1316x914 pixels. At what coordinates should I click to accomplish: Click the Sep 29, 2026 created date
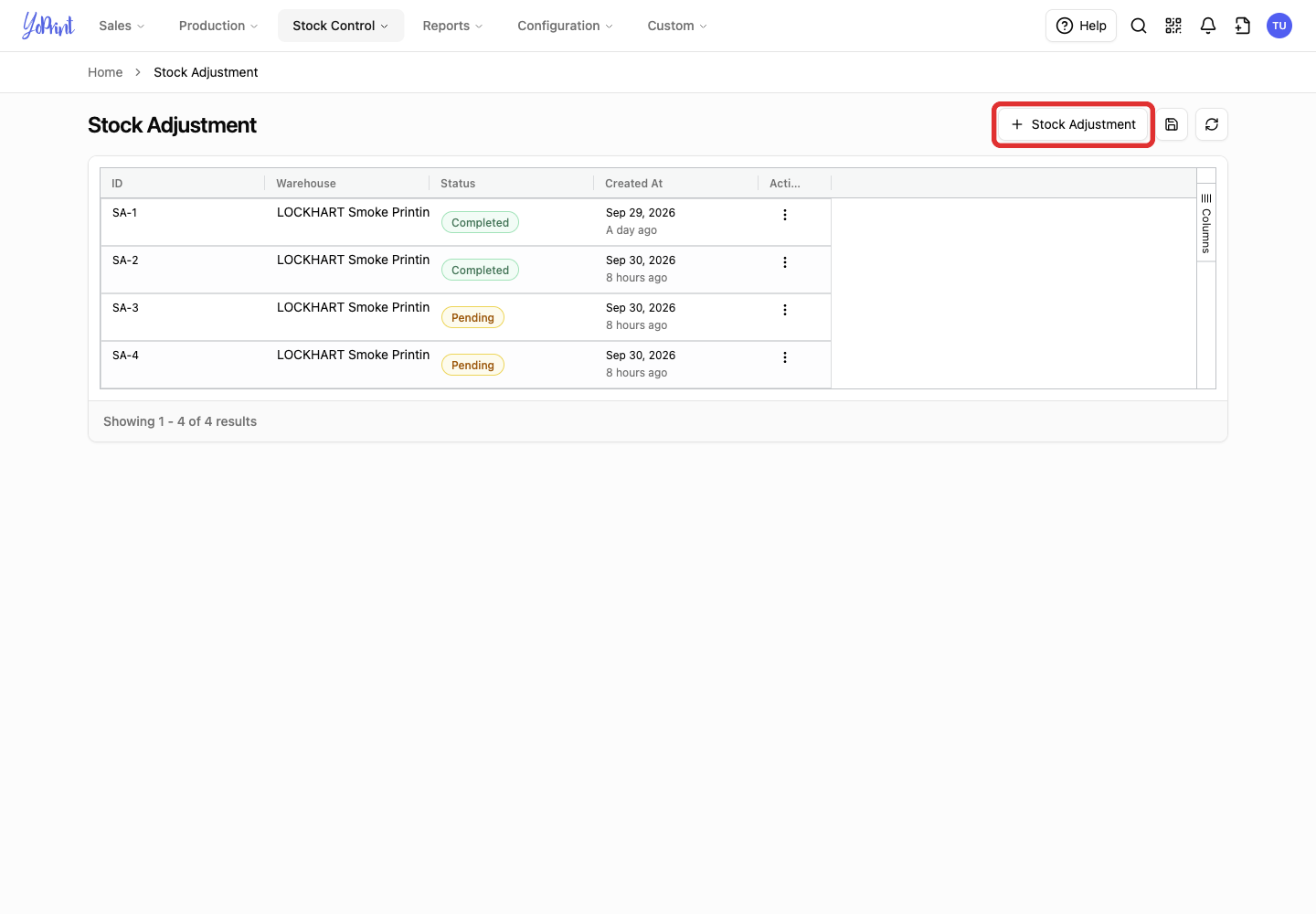tap(641, 213)
